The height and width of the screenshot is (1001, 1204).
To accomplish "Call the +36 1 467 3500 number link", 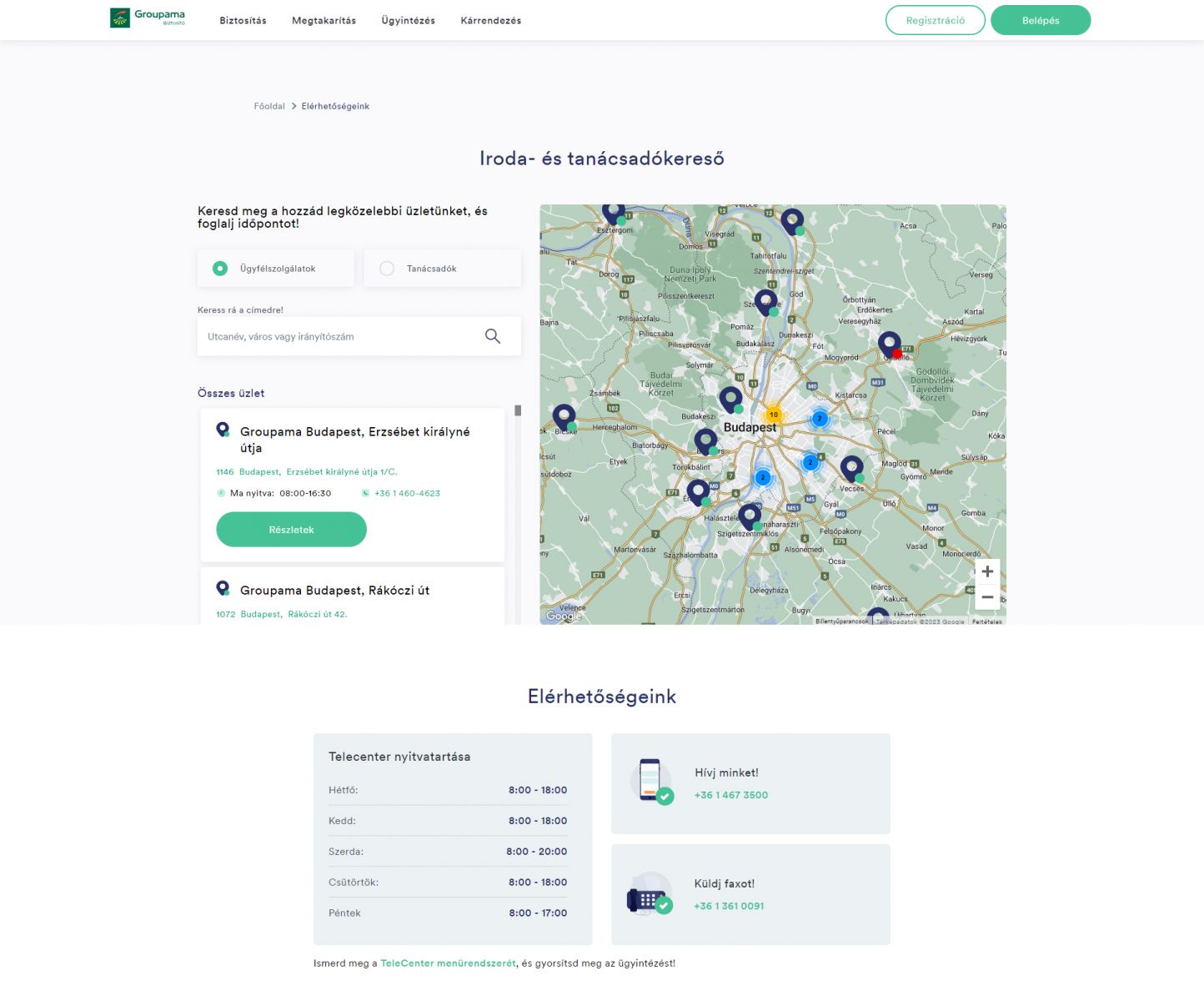I will (730, 795).
